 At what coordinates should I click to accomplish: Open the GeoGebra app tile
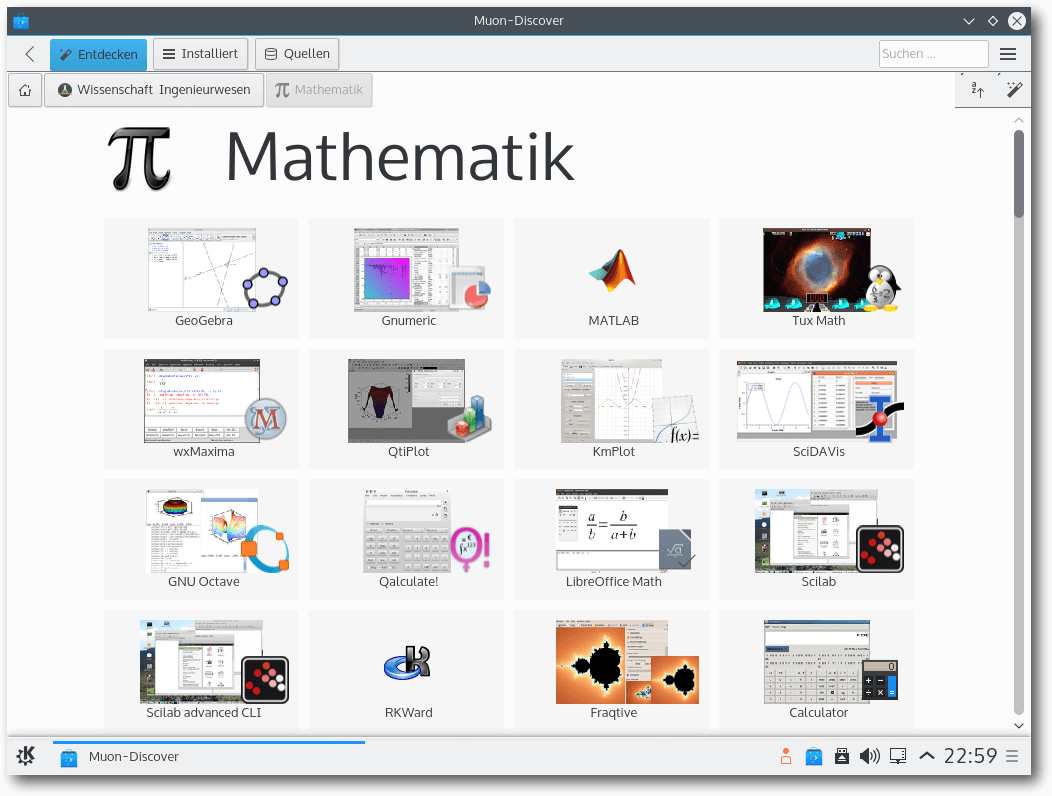point(201,278)
